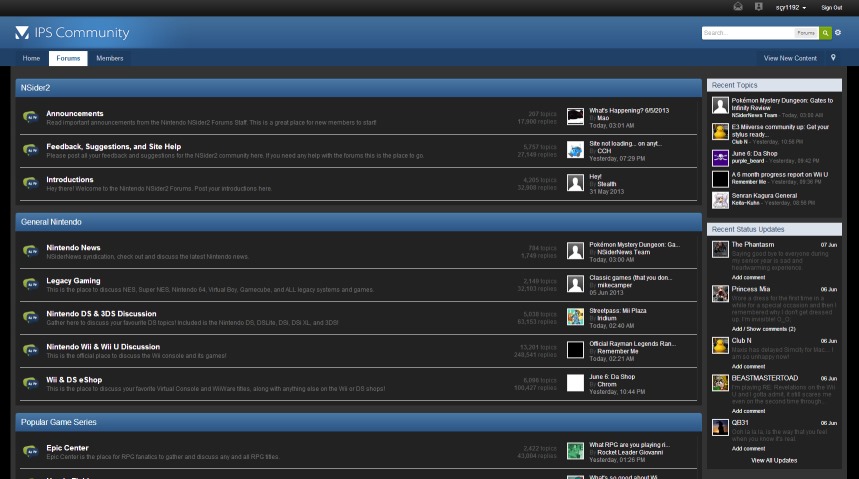The width and height of the screenshot is (859, 479).
Task: Click the pin icon next to View New Content
Action: click(x=833, y=58)
